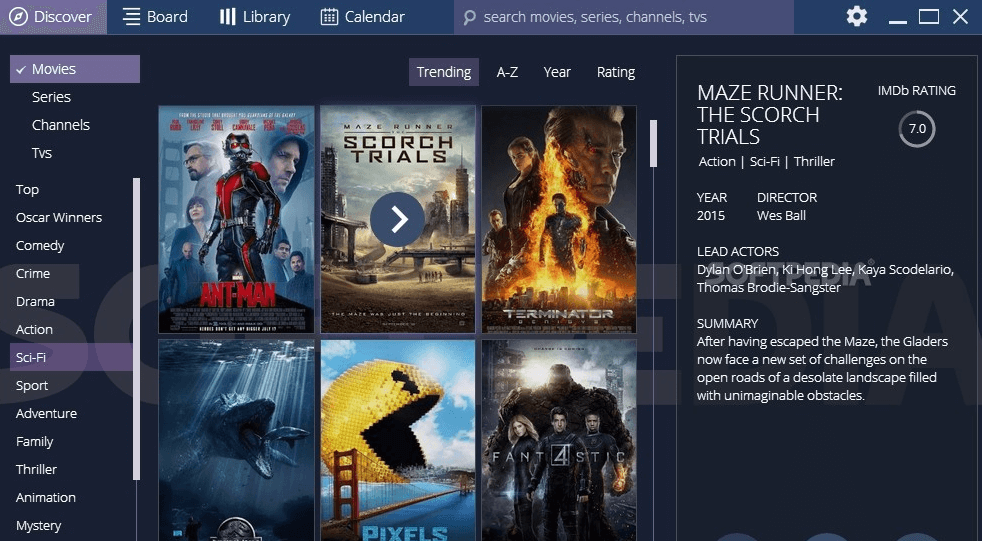The height and width of the screenshot is (541, 982).
Task: Open settings via the gear icon
Action: [857, 16]
